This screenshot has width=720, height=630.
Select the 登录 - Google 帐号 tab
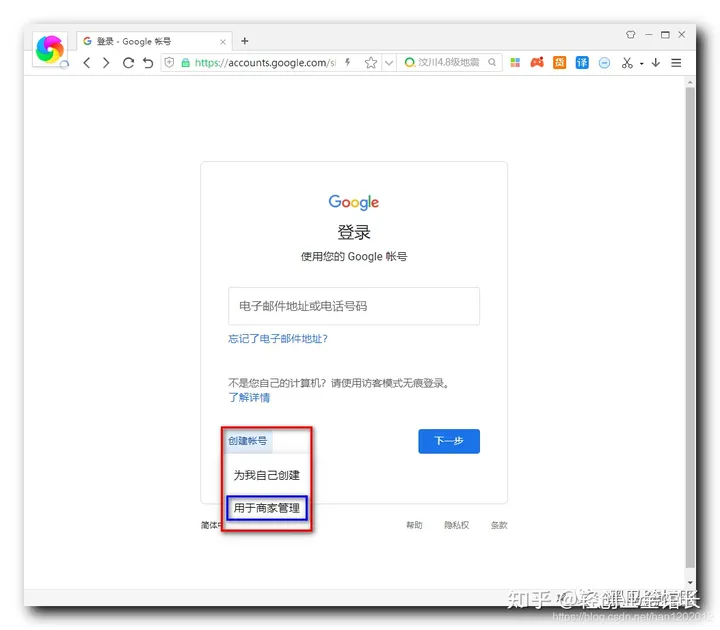pyautogui.click(x=154, y=41)
